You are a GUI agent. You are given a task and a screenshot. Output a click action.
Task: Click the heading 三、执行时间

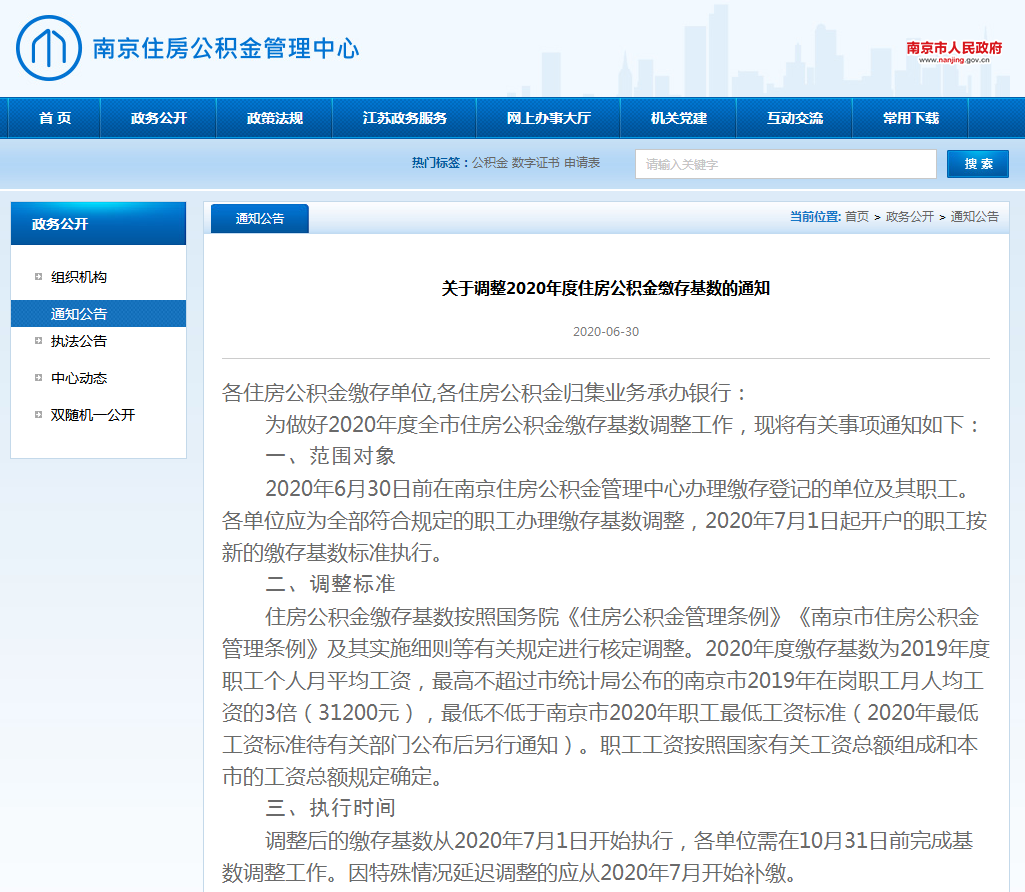pos(330,808)
